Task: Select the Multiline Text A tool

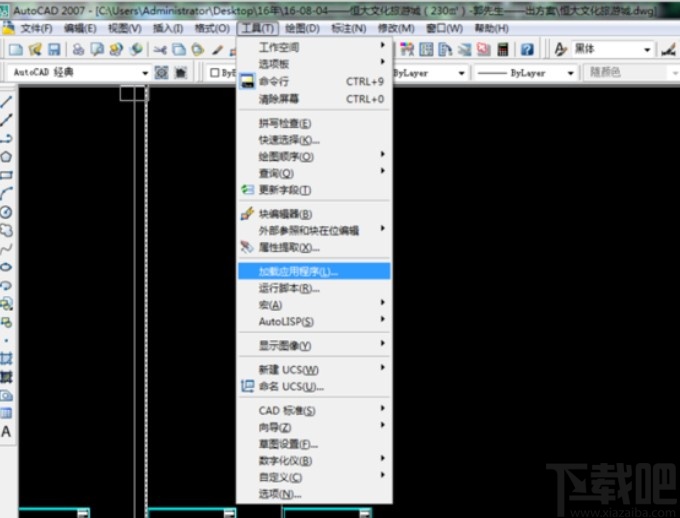Action: pyautogui.click(x=7, y=432)
